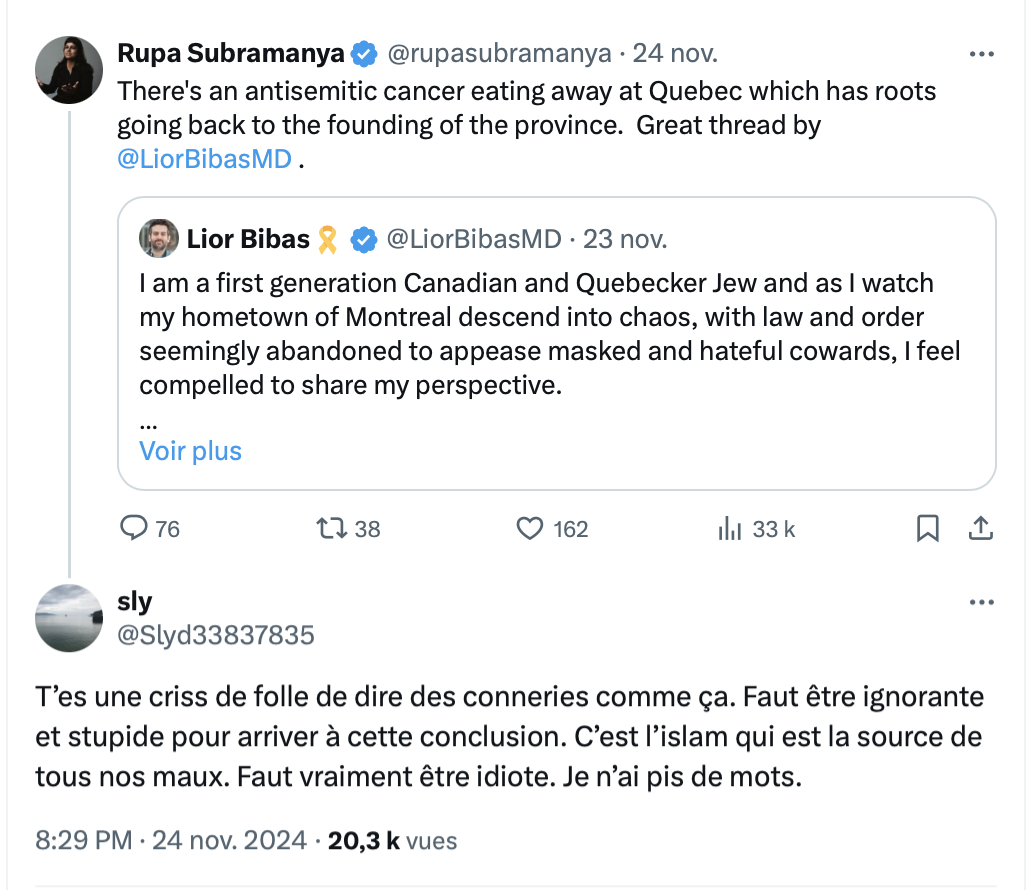Open Rupa Subramanya's profile name
Viewport: 1034px width, 890px height.
pos(231,53)
